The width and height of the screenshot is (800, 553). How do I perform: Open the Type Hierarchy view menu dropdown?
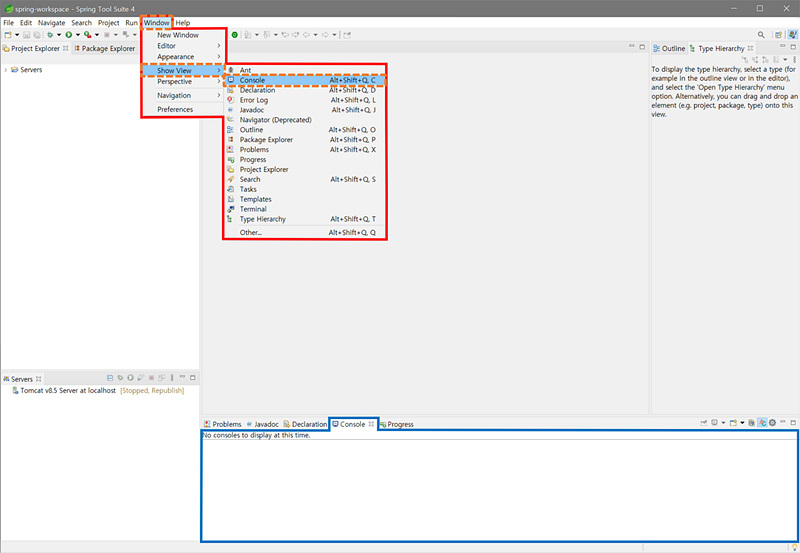(x=785, y=60)
